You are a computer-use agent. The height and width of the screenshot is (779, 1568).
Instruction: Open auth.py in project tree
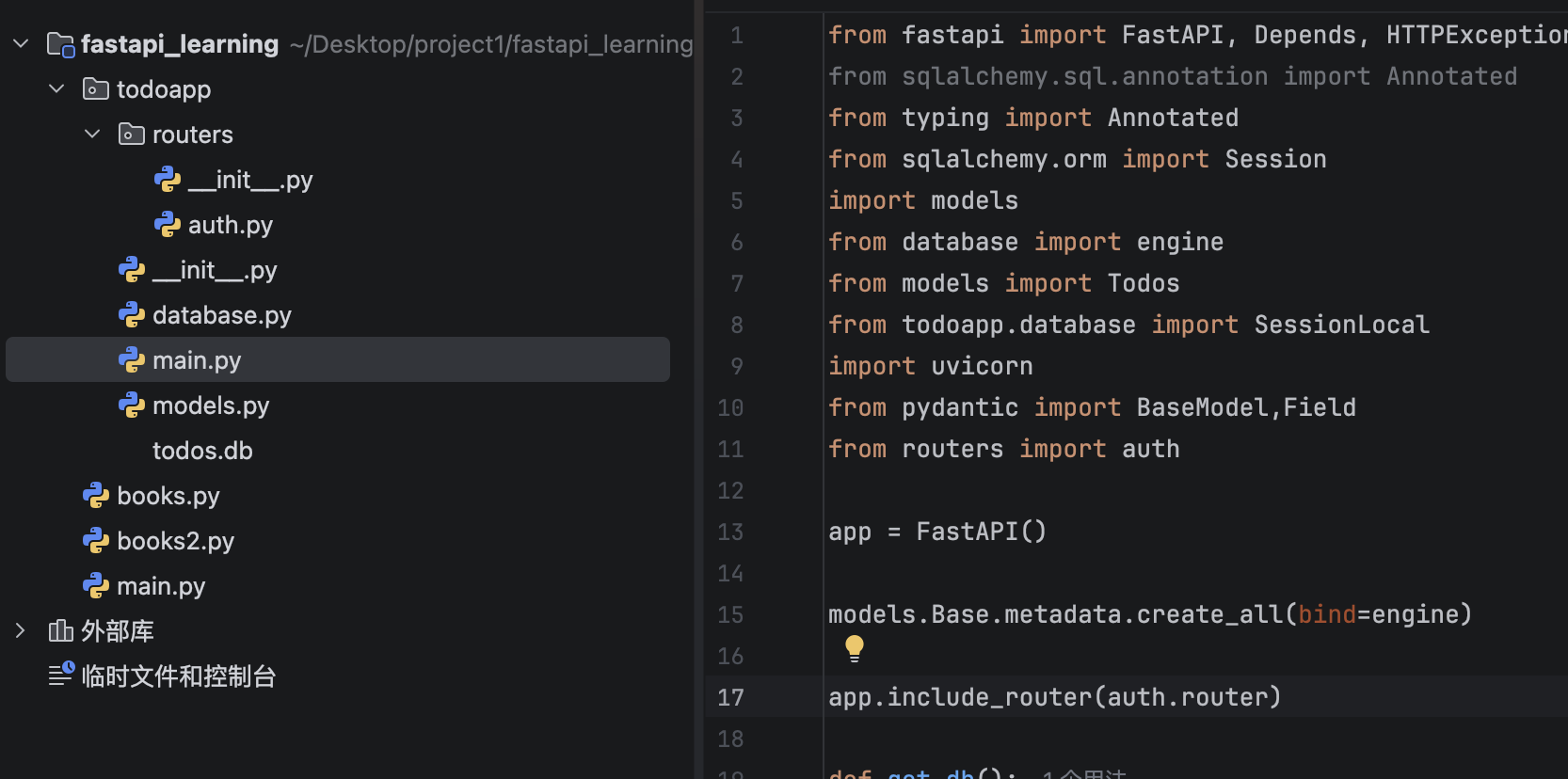(231, 225)
